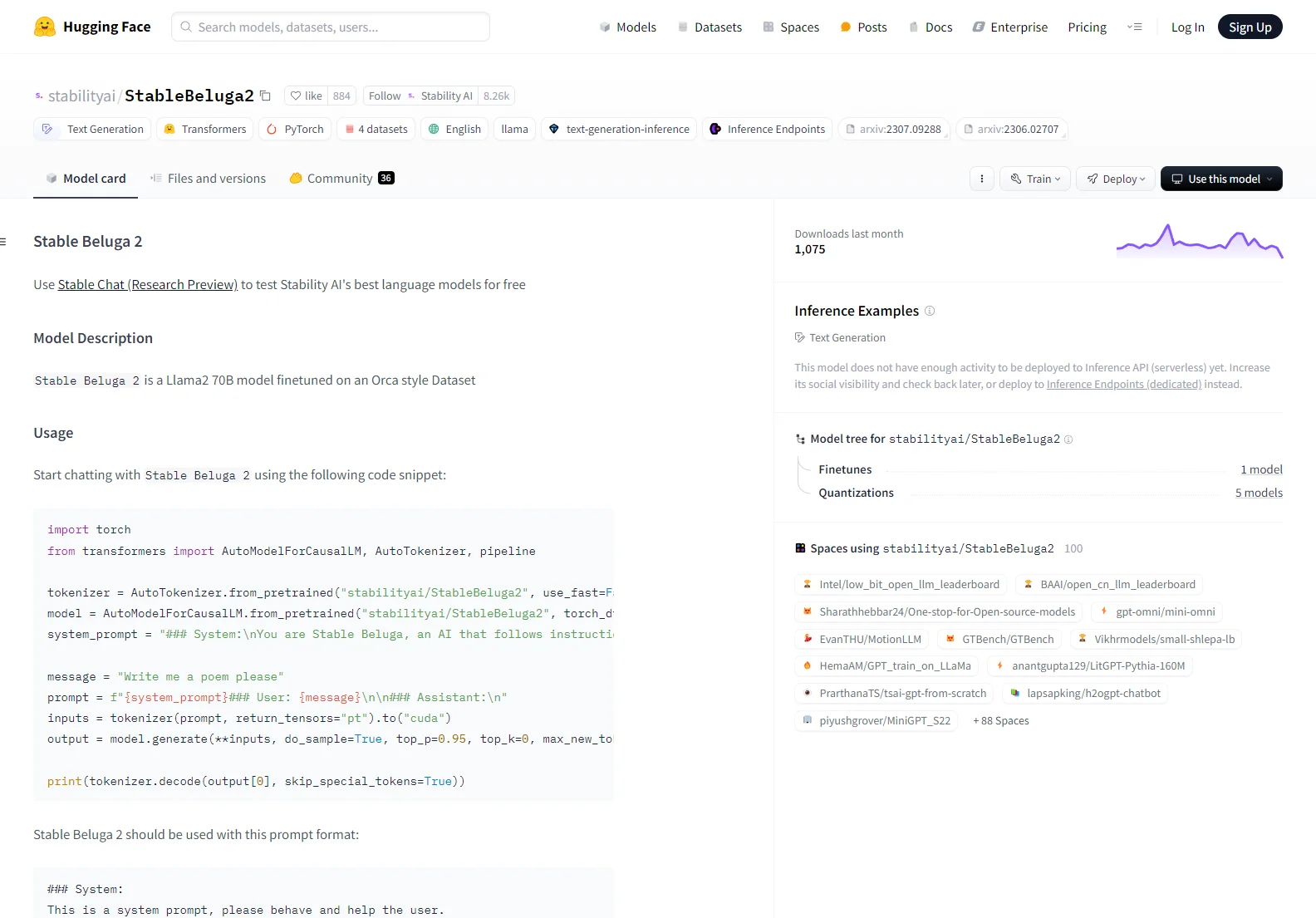Open the Deploy dropdown

click(x=1116, y=179)
